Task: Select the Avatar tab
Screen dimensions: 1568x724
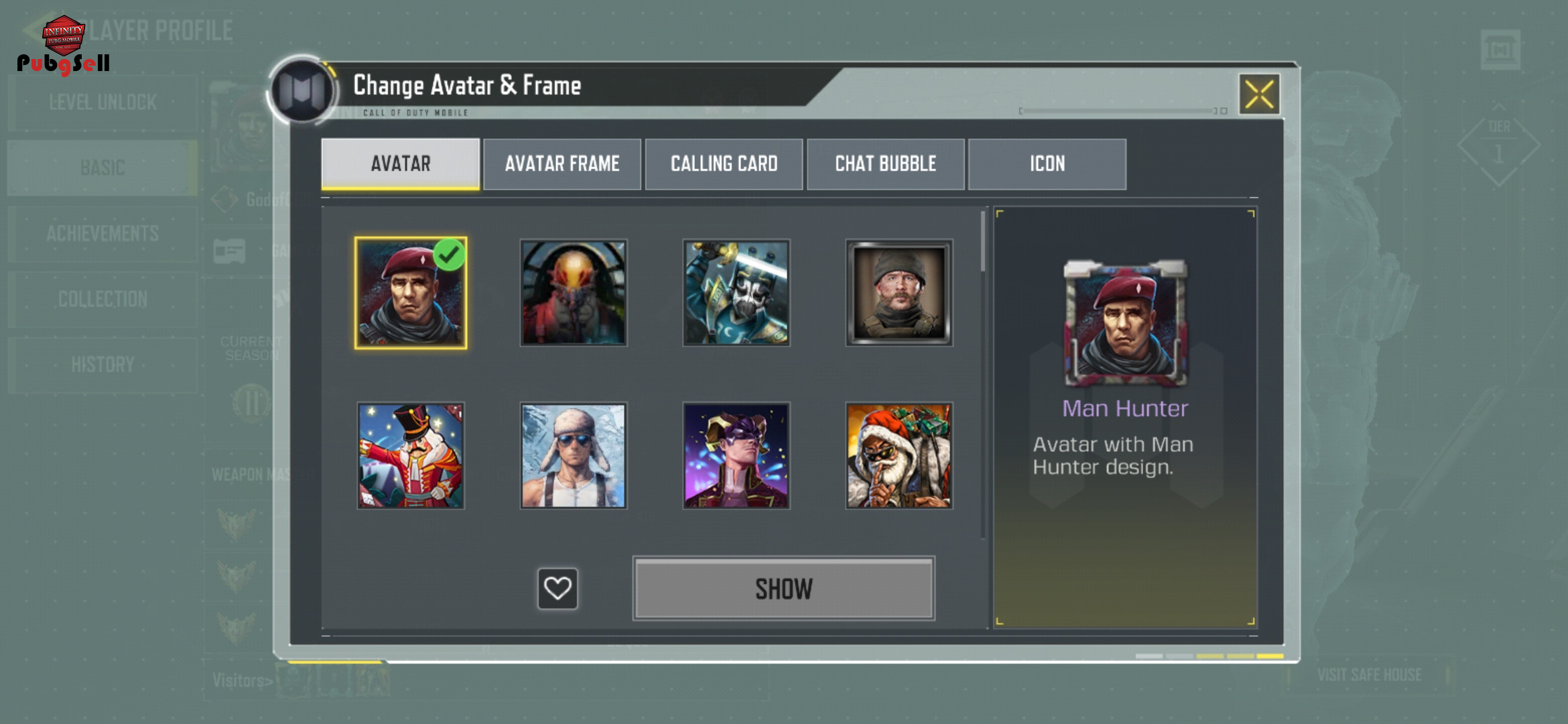Action: (x=401, y=164)
